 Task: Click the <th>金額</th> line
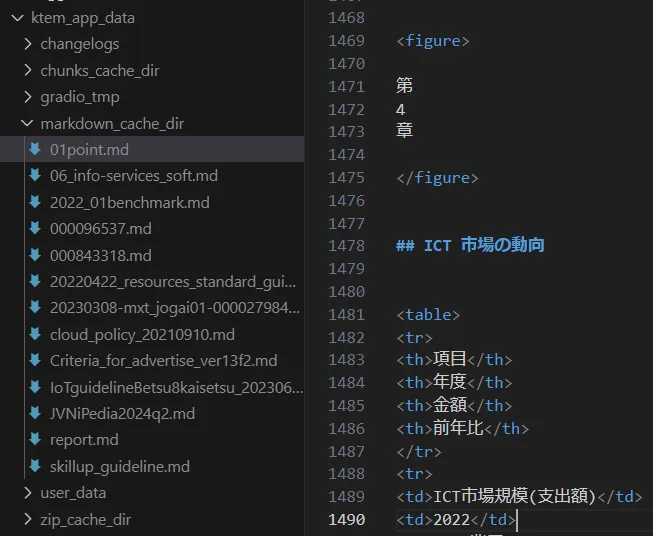pyautogui.click(x=454, y=405)
